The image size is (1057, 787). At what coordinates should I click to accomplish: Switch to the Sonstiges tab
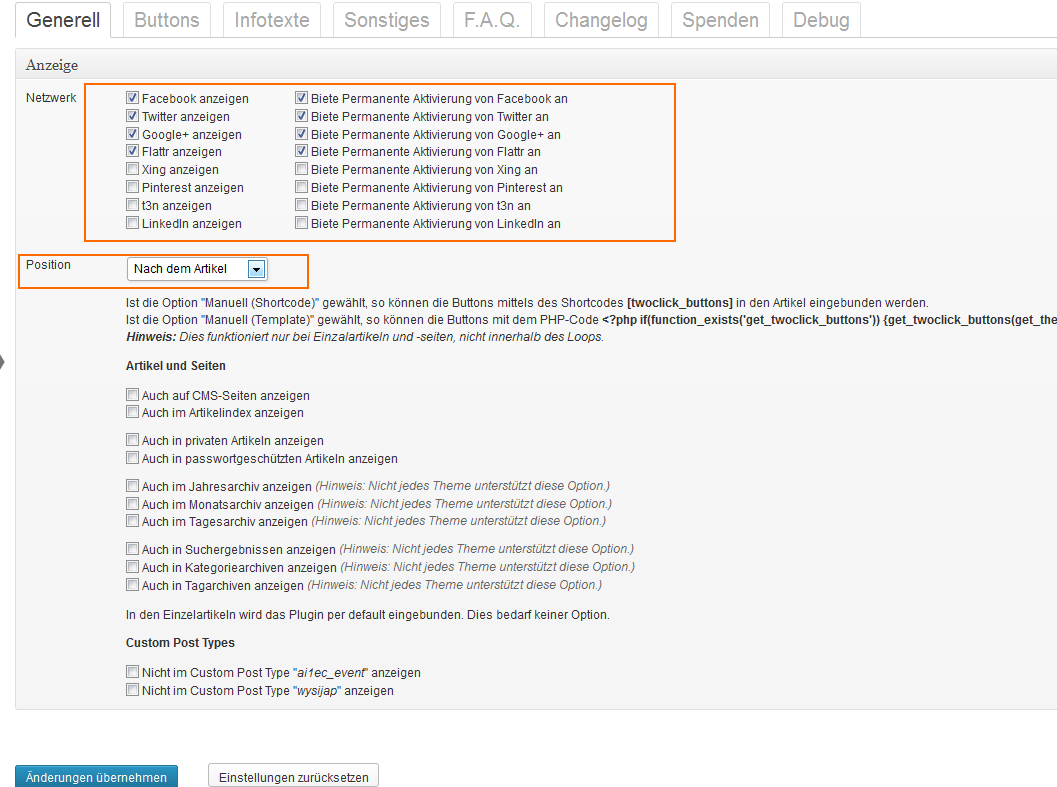[x=386, y=20]
